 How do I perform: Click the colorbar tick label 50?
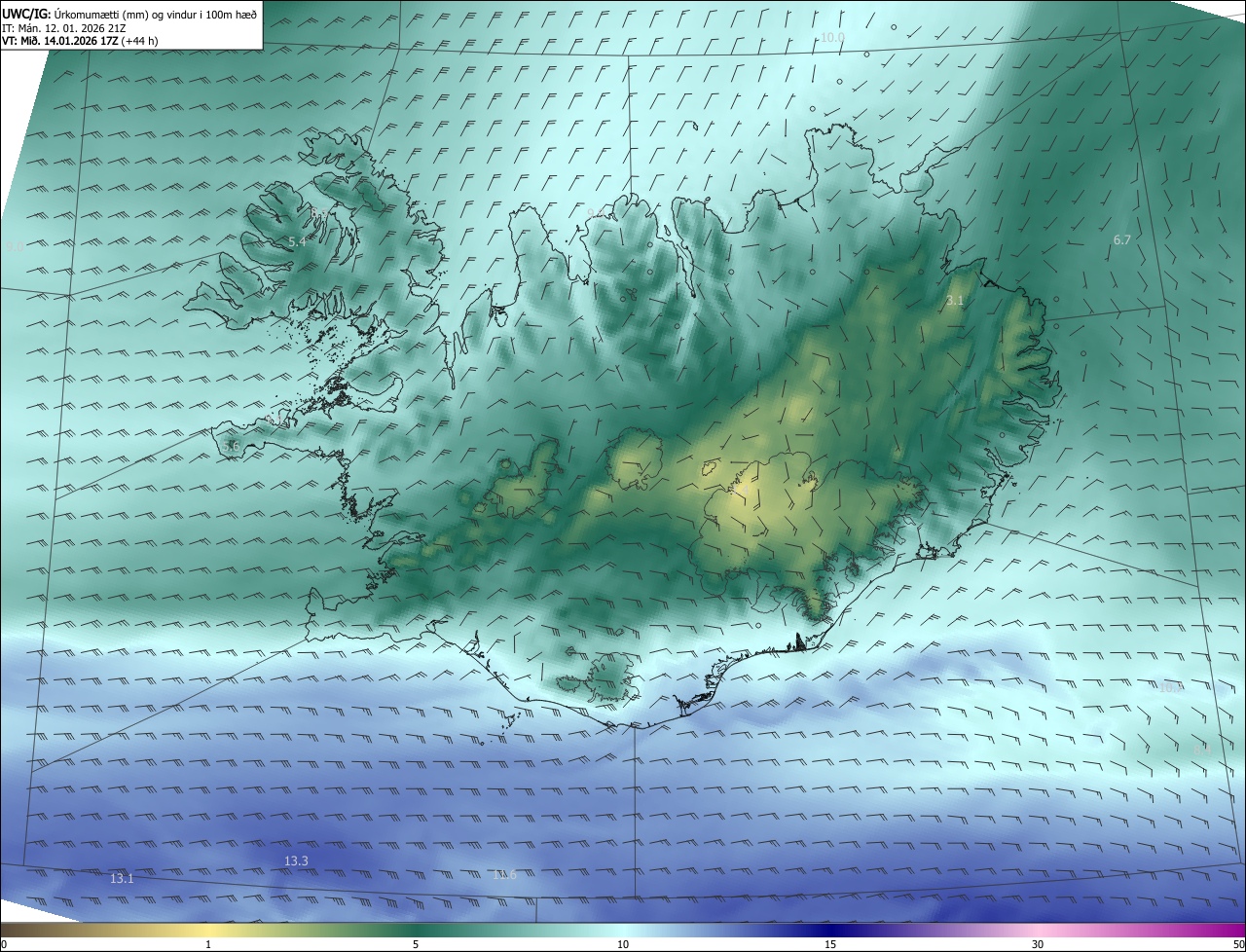(x=1238, y=944)
